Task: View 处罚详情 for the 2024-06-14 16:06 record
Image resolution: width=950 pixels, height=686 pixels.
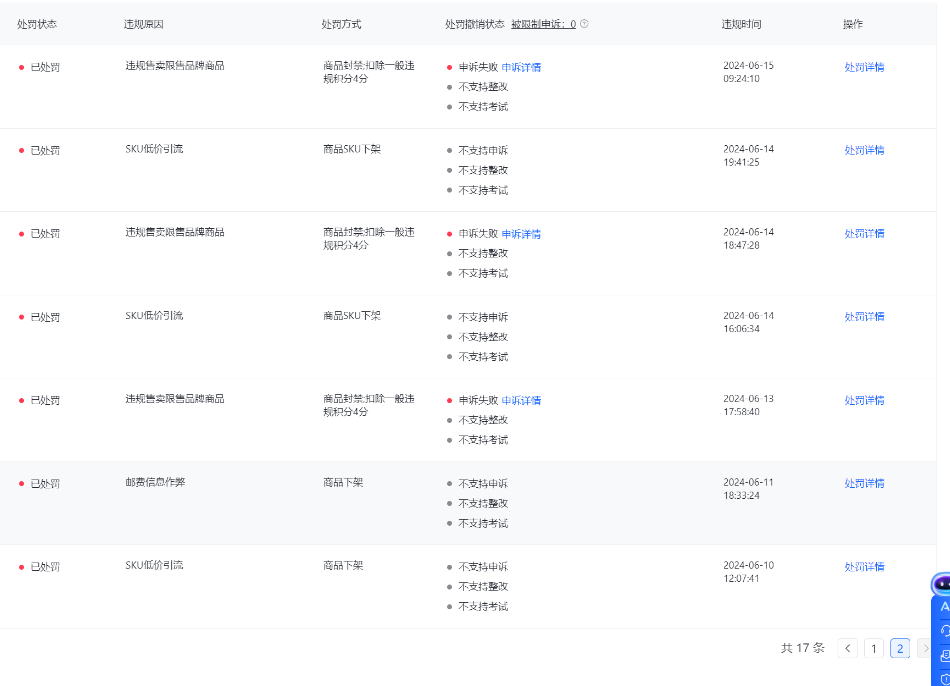Action: [x=864, y=316]
